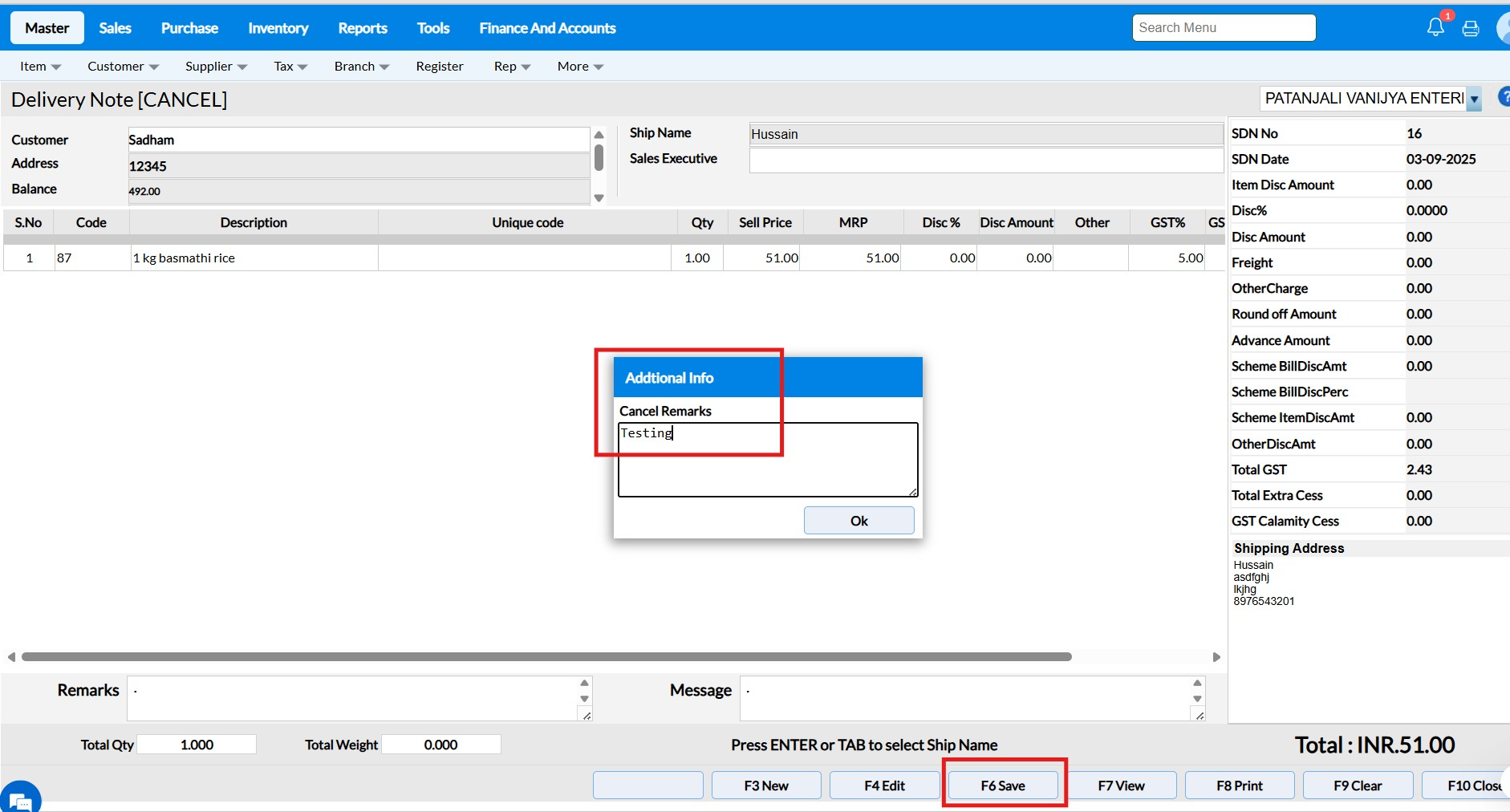
Task: Click the Ship Name field
Action: [x=986, y=134]
